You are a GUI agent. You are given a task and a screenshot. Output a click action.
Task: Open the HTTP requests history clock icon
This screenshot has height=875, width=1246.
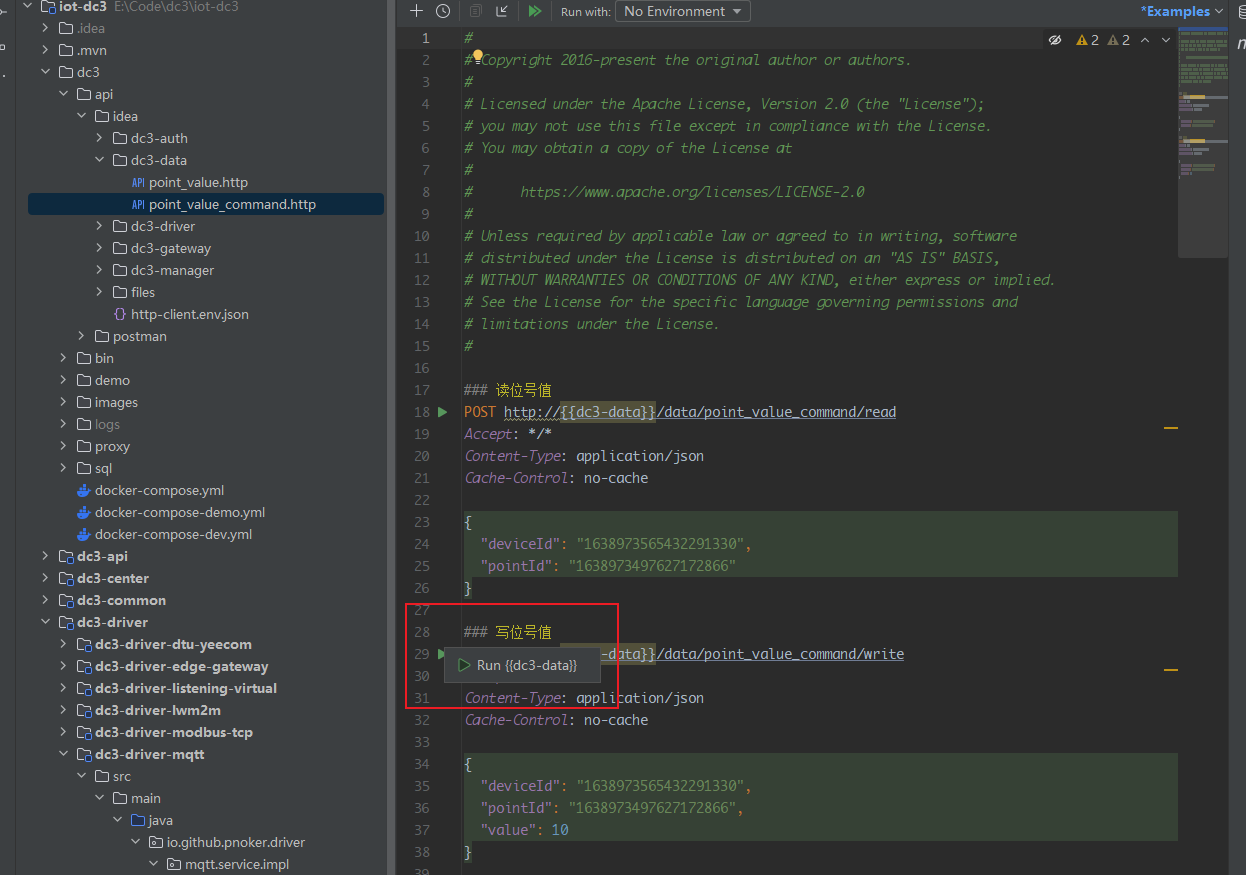click(x=443, y=11)
